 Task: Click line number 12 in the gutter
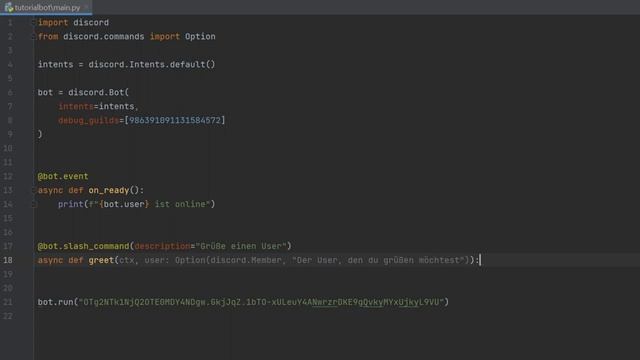click(x=8, y=176)
